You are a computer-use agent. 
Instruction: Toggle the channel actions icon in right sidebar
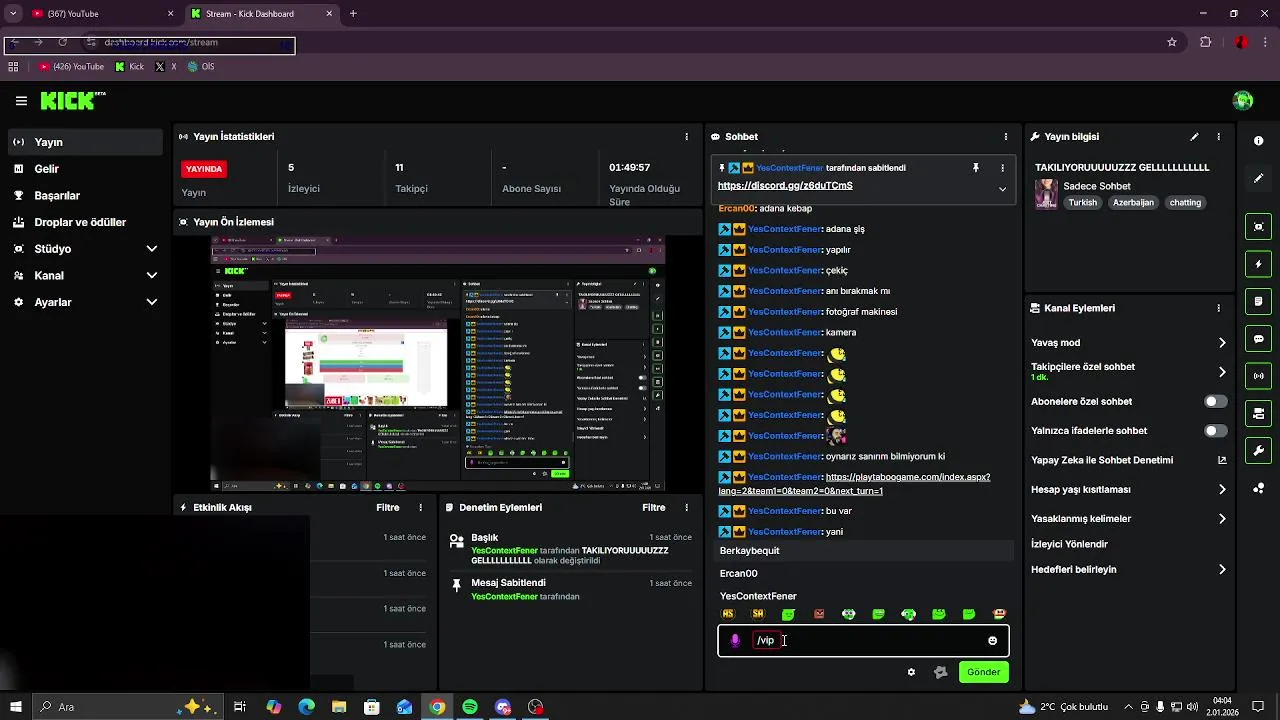(1259, 413)
